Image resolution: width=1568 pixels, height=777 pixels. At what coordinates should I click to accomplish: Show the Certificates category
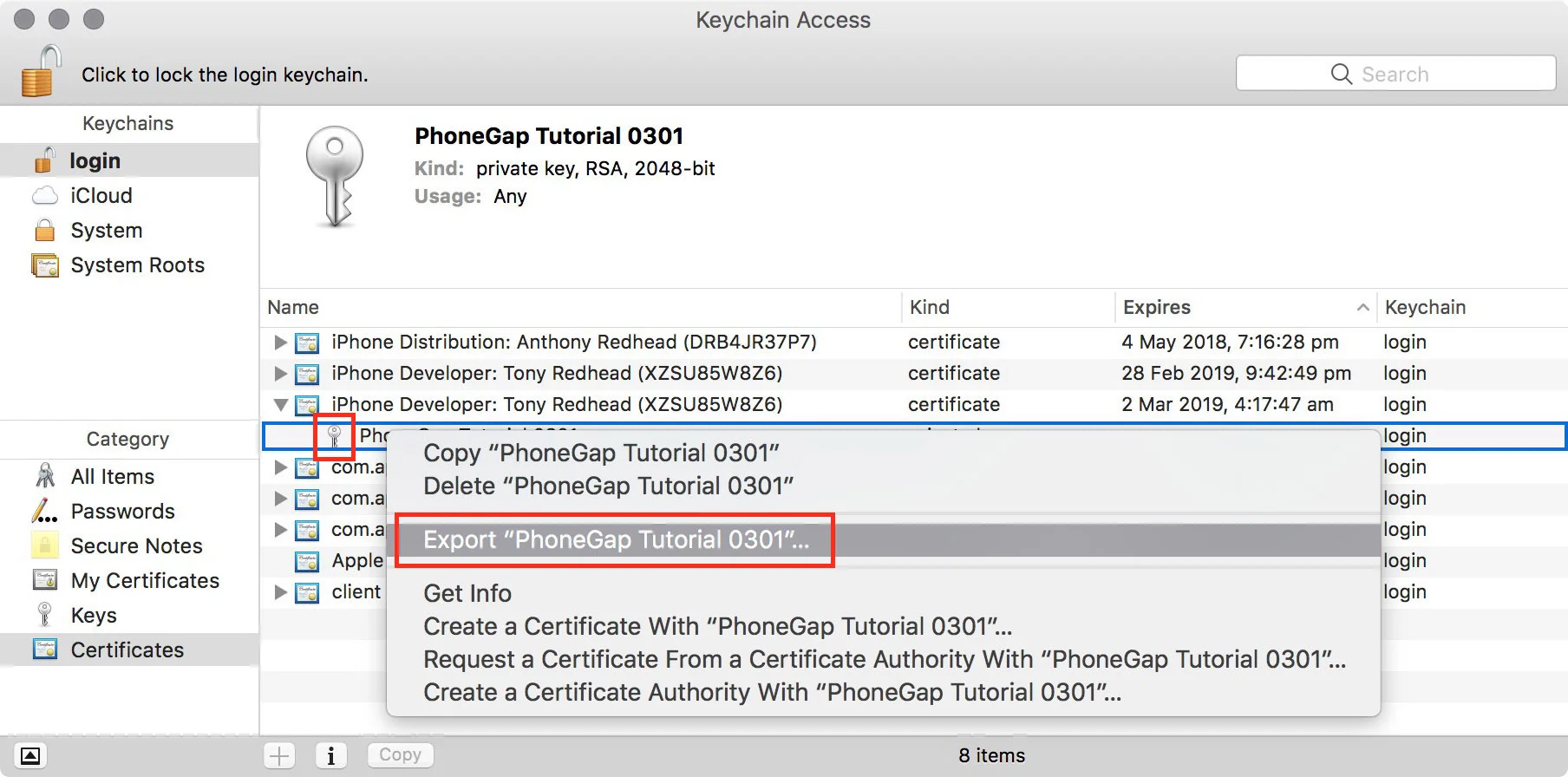click(x=129, y=650)
